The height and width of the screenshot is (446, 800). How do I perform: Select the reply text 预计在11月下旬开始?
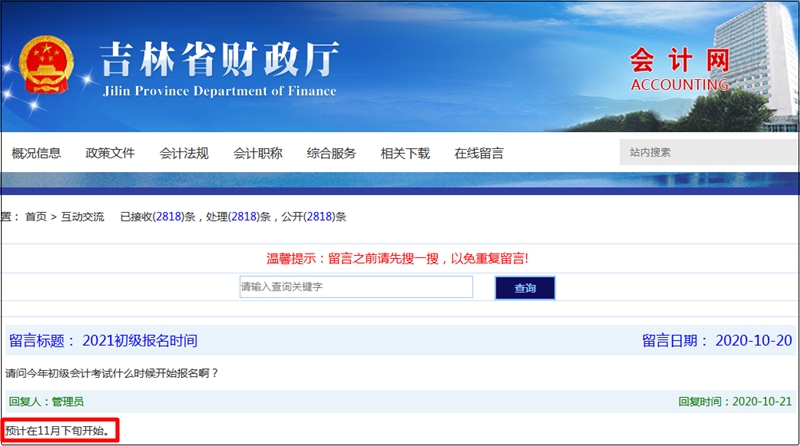[57, 431]
